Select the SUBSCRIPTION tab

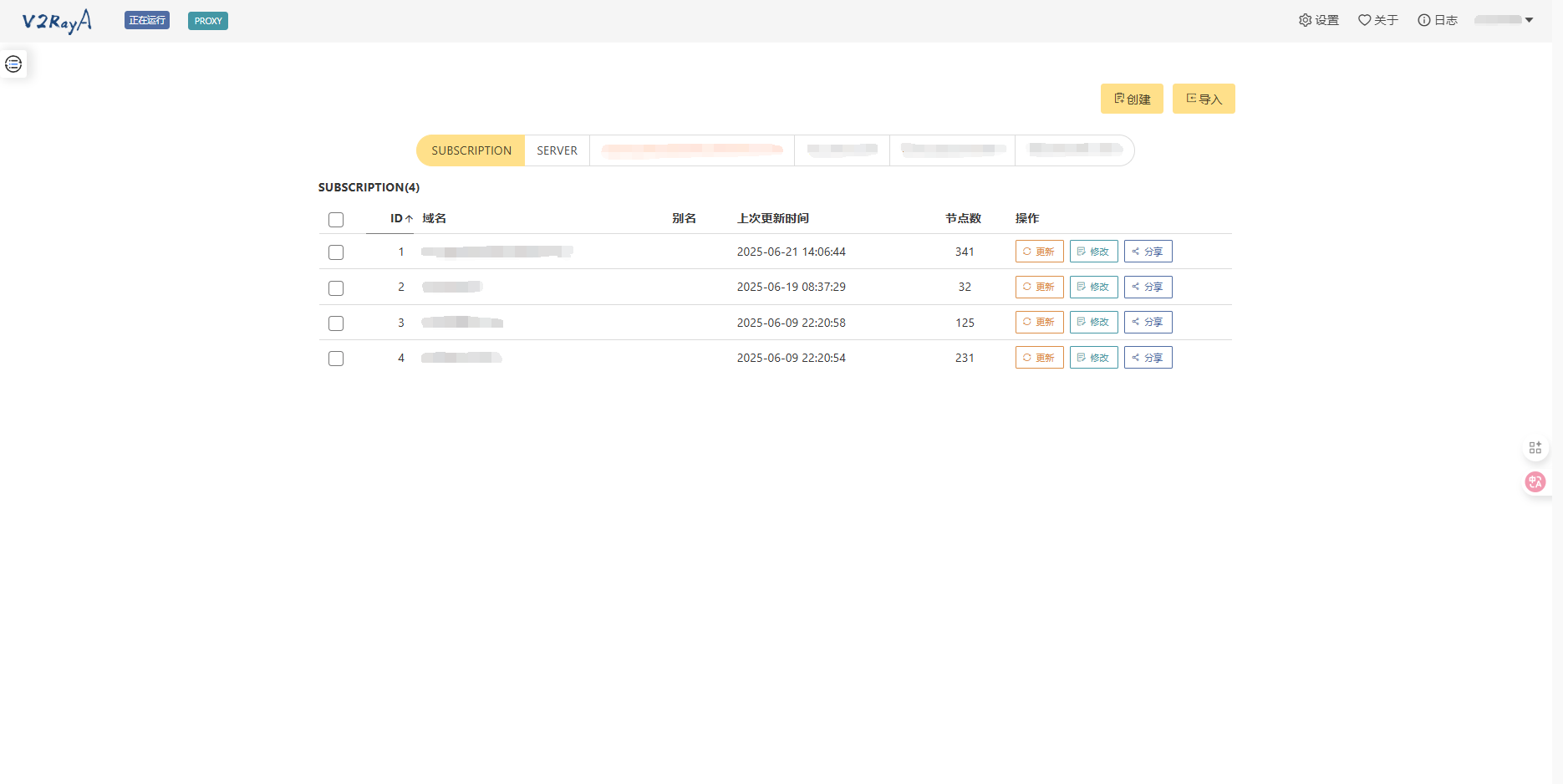pos(471,151)
